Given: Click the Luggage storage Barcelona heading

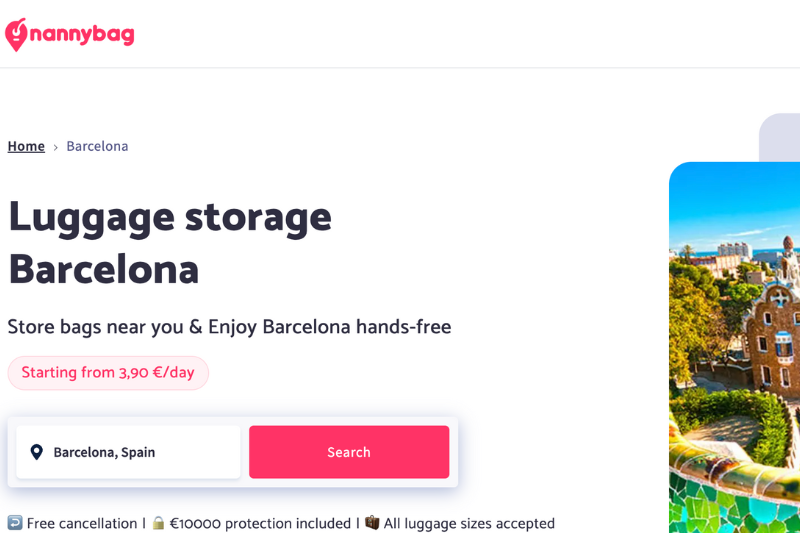Looking at the screenshot, I should click(170, 243).
